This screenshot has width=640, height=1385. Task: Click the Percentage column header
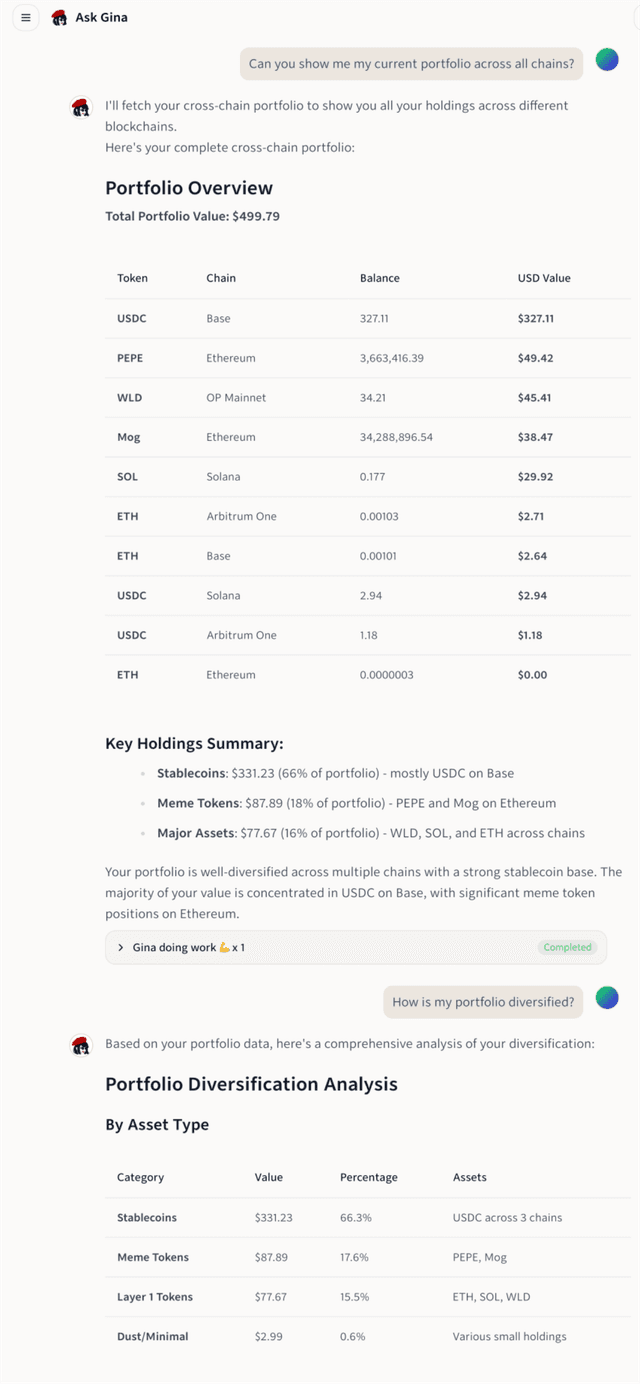point(369,1177)
